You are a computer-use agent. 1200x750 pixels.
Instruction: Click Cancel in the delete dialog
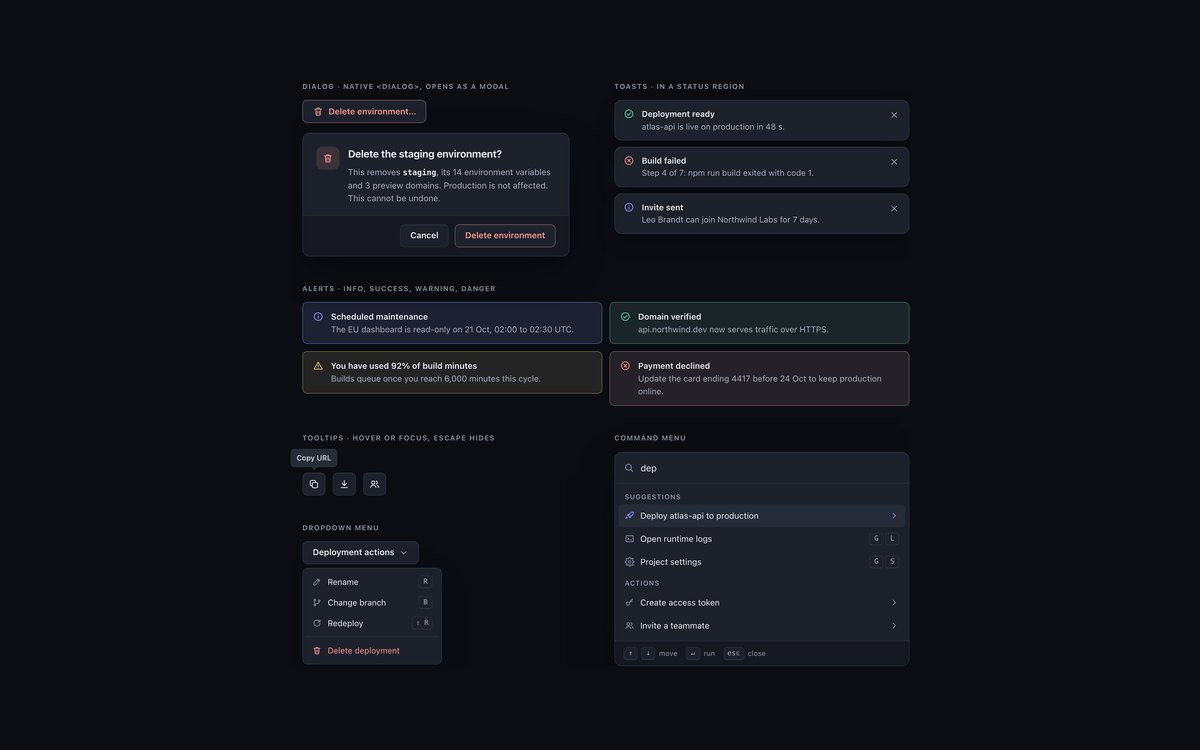(424, 236)
